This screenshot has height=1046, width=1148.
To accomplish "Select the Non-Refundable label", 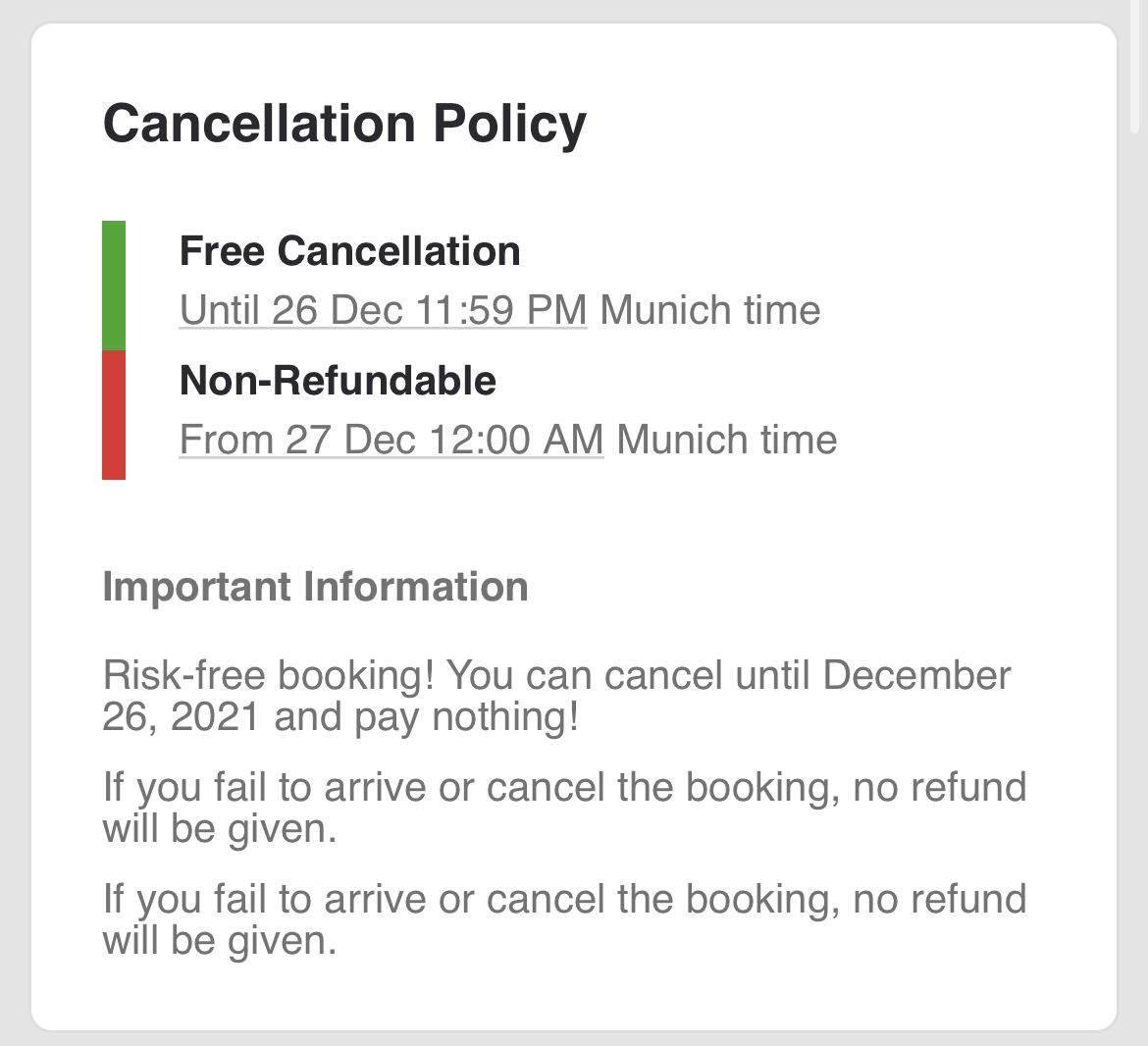I will (x=338, y=381).
